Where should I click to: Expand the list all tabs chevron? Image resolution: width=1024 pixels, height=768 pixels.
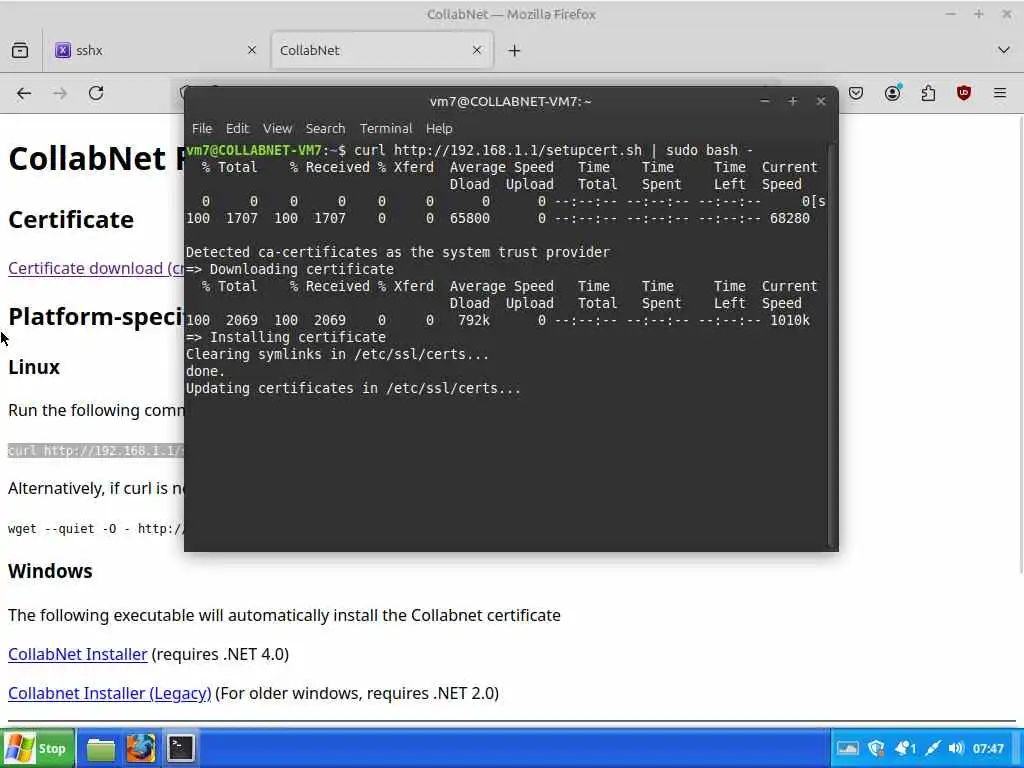tap(1004, 50)
